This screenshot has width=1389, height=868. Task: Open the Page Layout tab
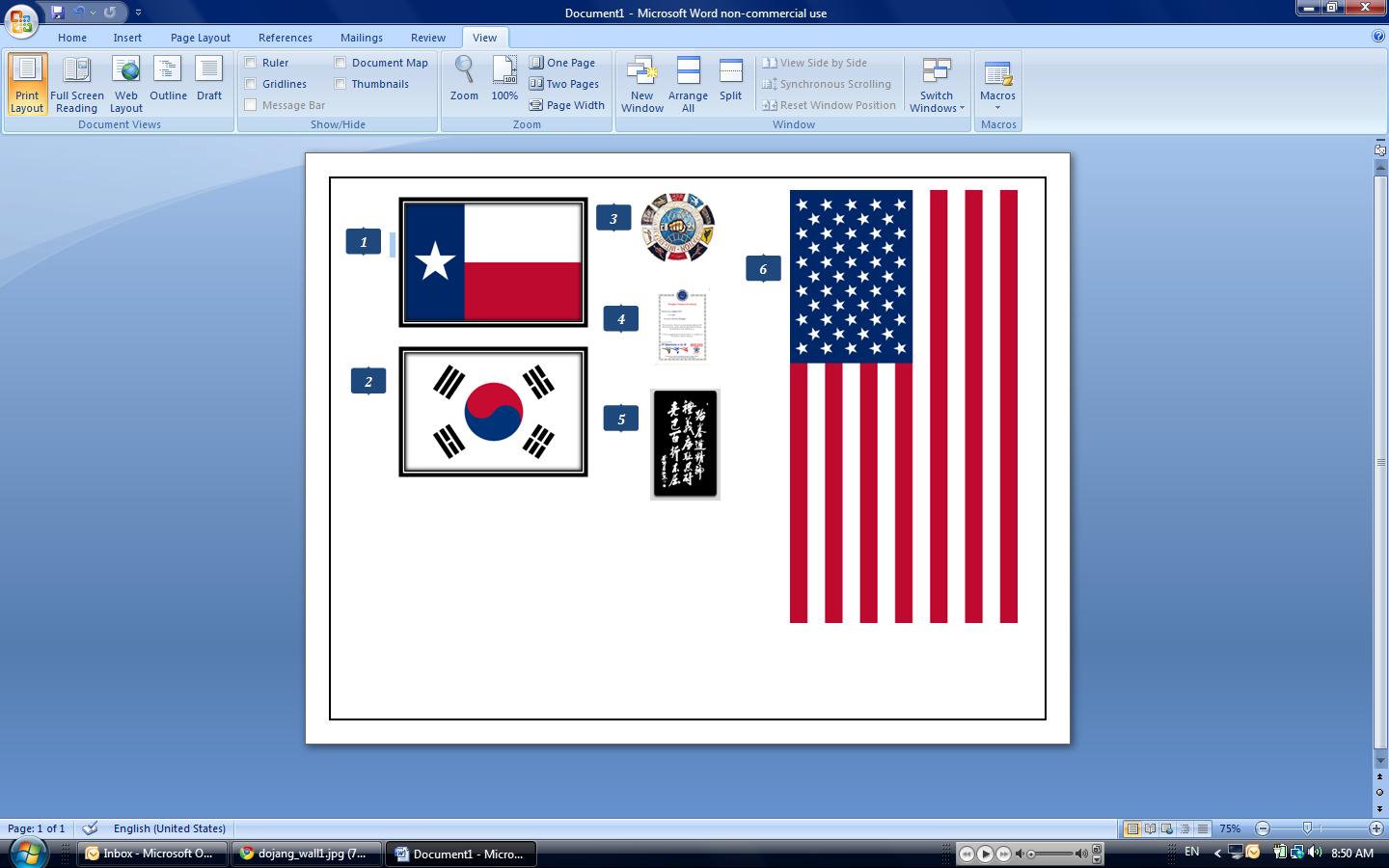click(x=201, y=38)
